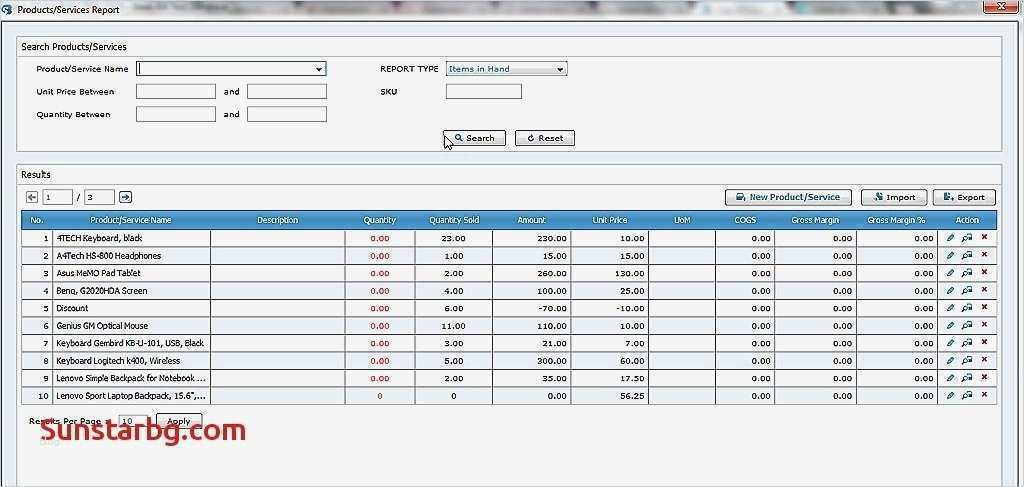Sort by Description column header
The width and height of the screenshot is (1024, 487).
[x=278, y=220]
